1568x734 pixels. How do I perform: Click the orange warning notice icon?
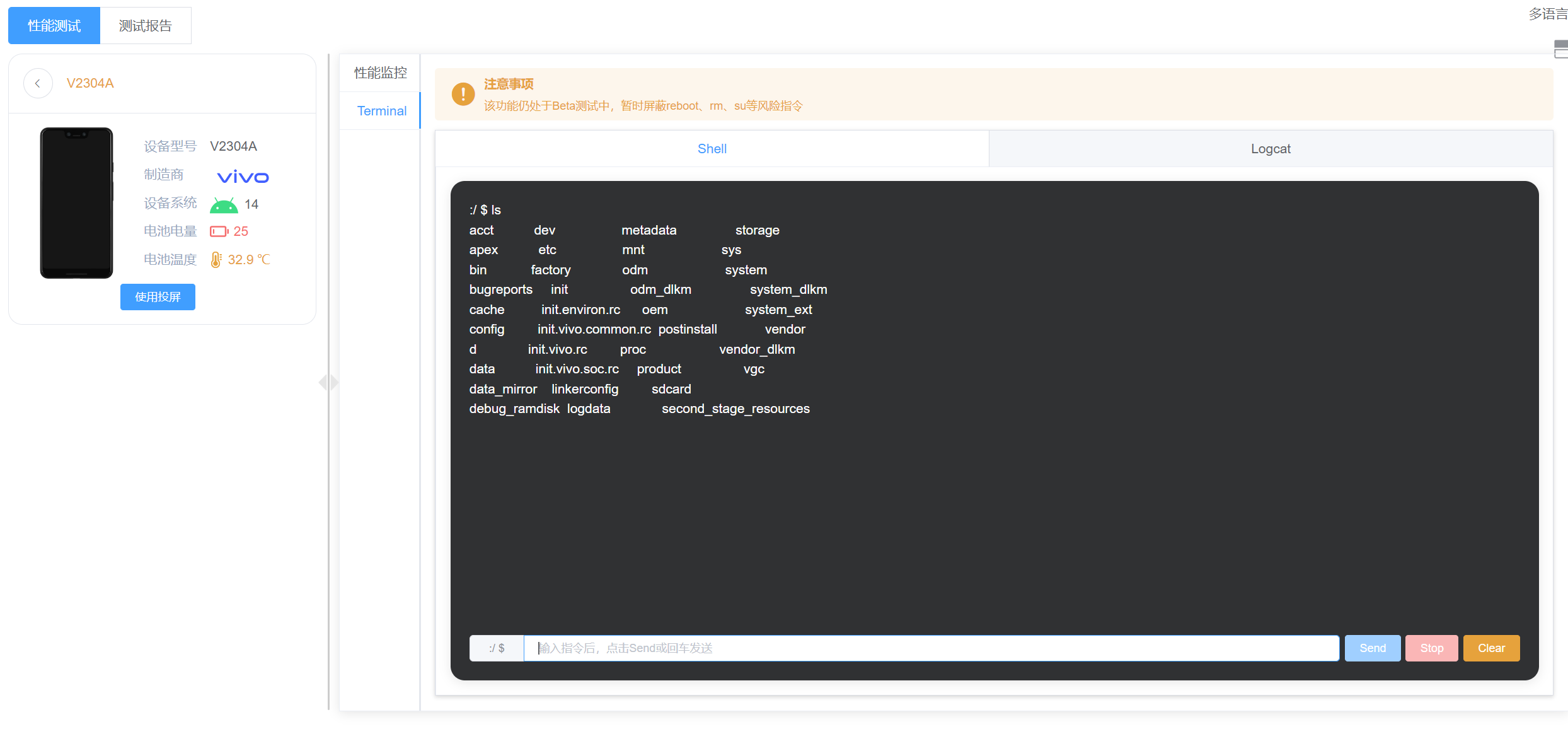click(463, 95)
